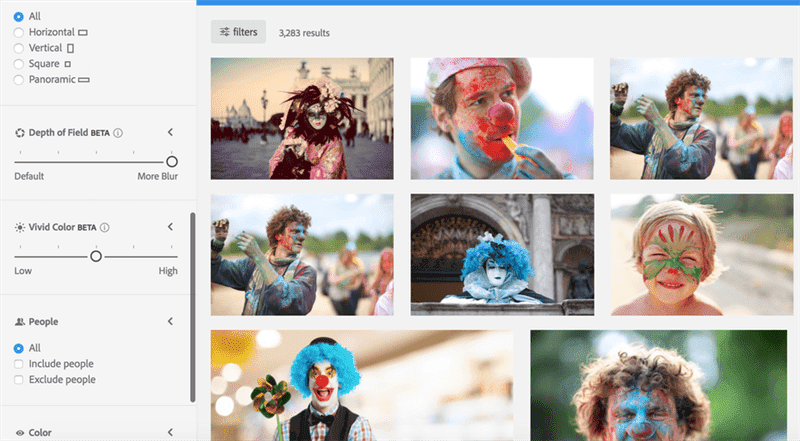
Task: Open the blue-haired clown with pinwheel photo
Action: [362, 385]
